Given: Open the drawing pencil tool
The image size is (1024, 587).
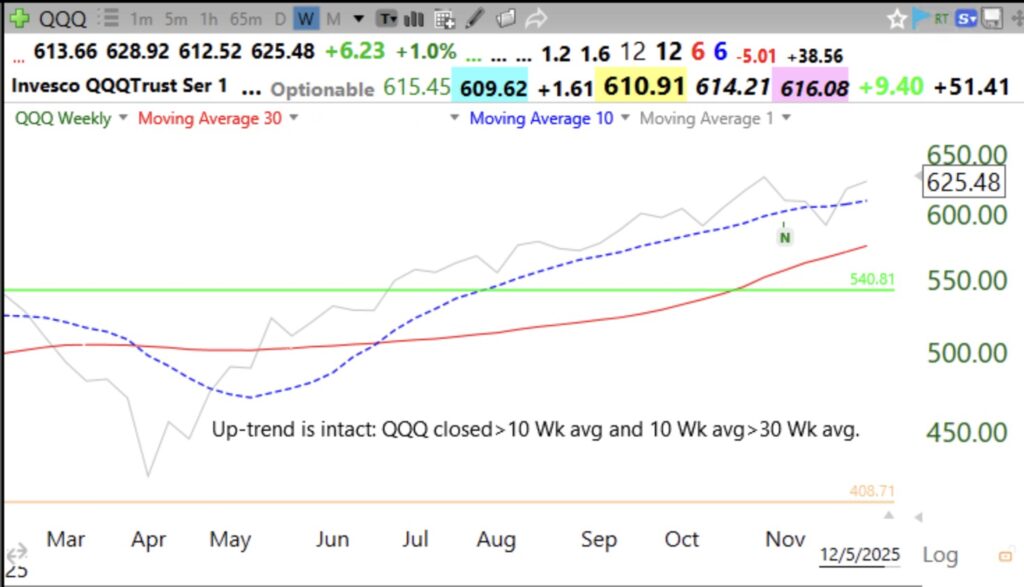Looking at the screenshot, I should pyautogui.click(x=475, y=17).
